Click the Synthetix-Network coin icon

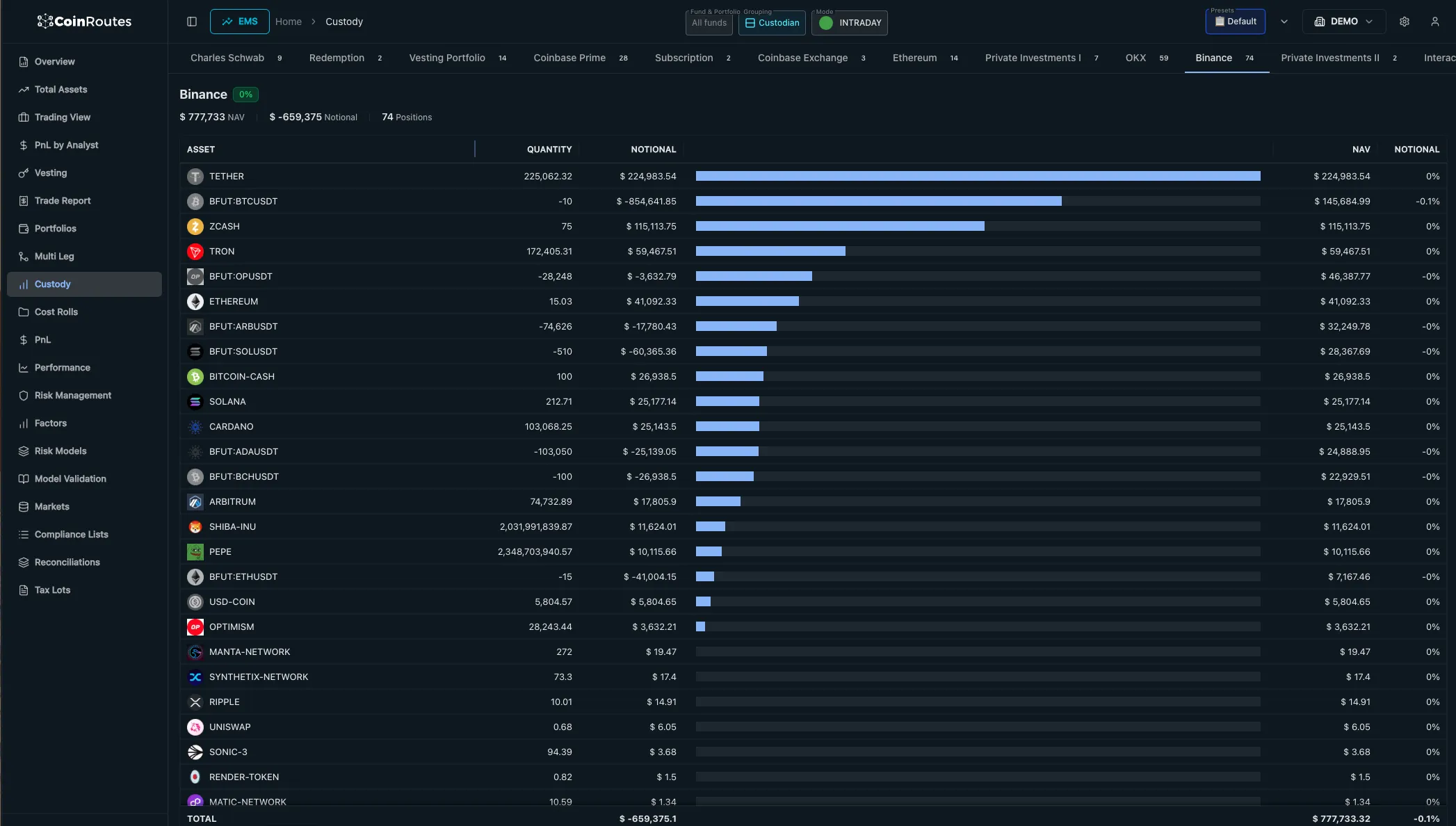pos(195,677)
